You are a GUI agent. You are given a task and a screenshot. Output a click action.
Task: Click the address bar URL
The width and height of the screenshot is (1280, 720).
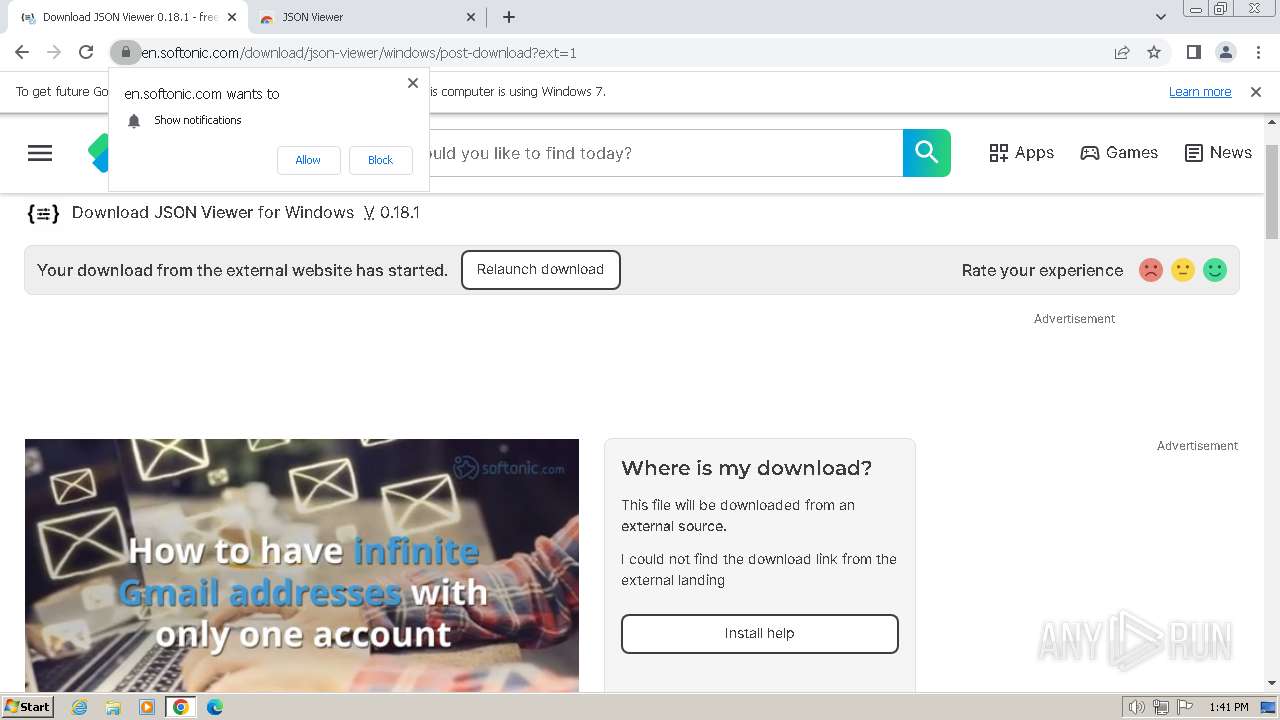pyautogui.click(x=359, y=53)
